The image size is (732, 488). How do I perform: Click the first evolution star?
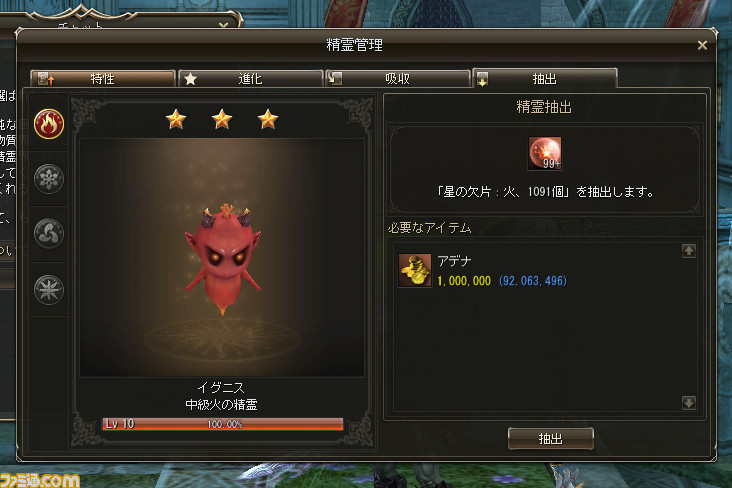coord(176,119)
